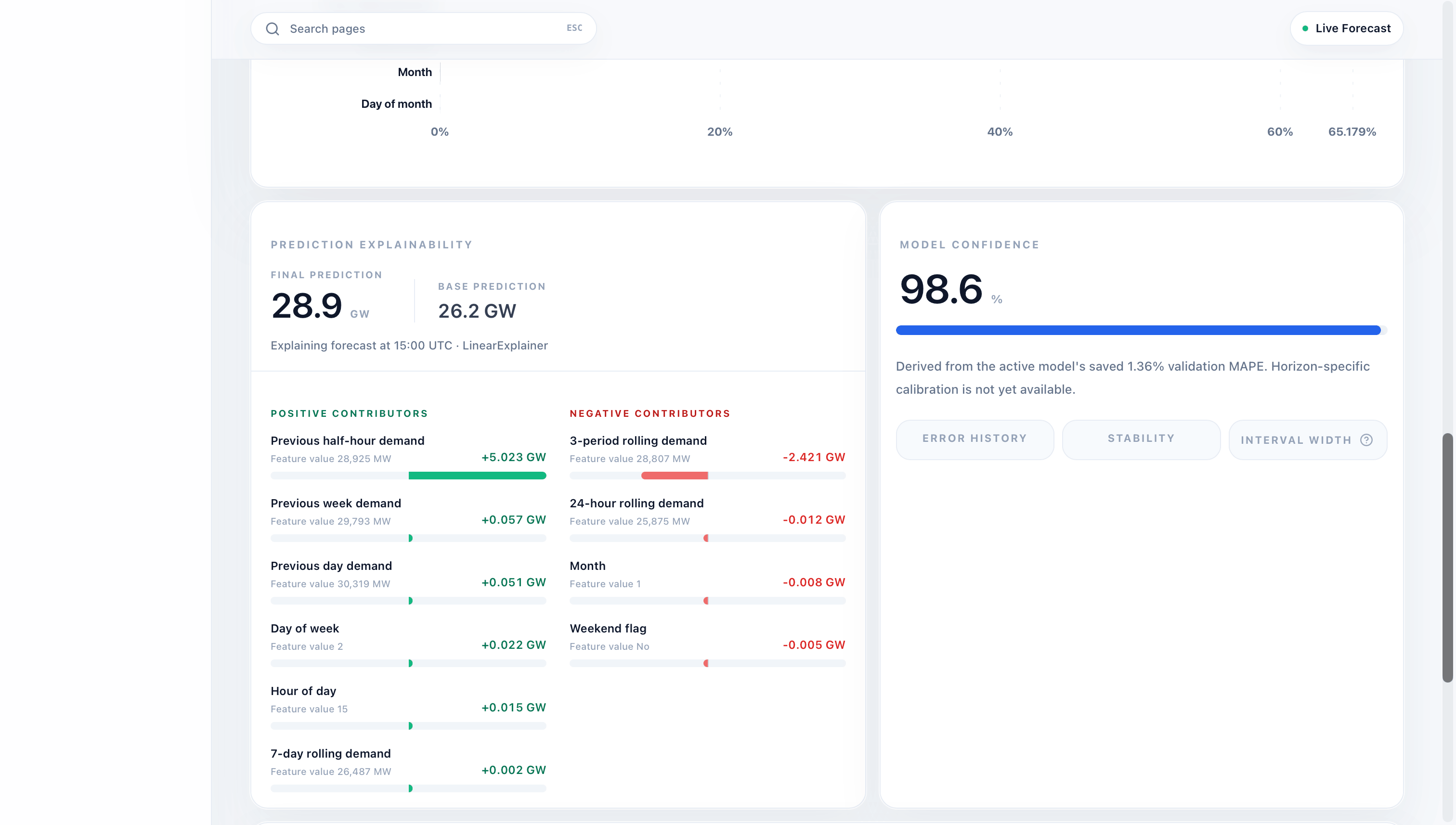Click the Final Prediction 28.9 value
The image size is (1456, 825).
pyautogui.click(x=307, y=306)
